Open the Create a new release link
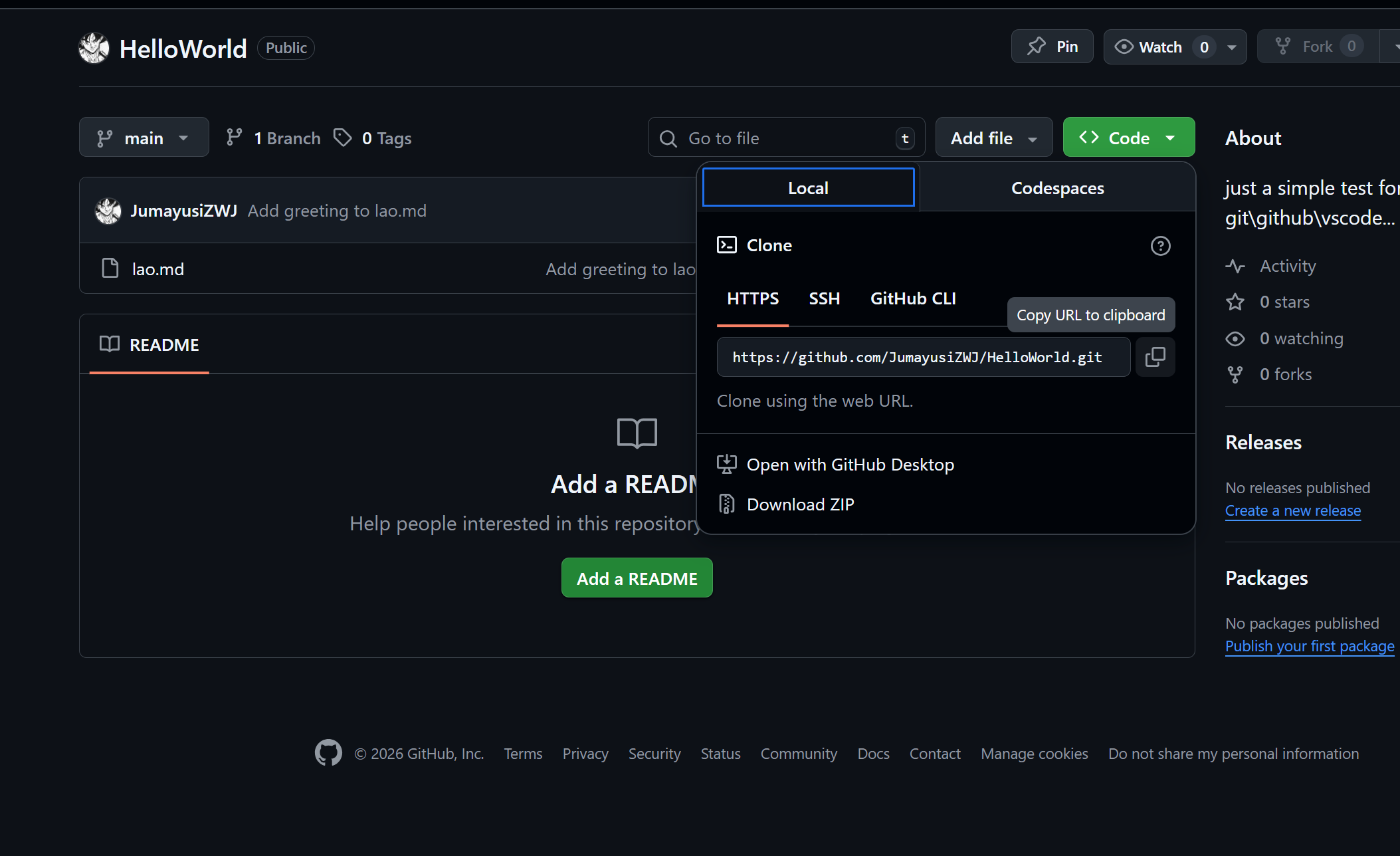Screen dimensions: 1400x856 [1292, 510]
